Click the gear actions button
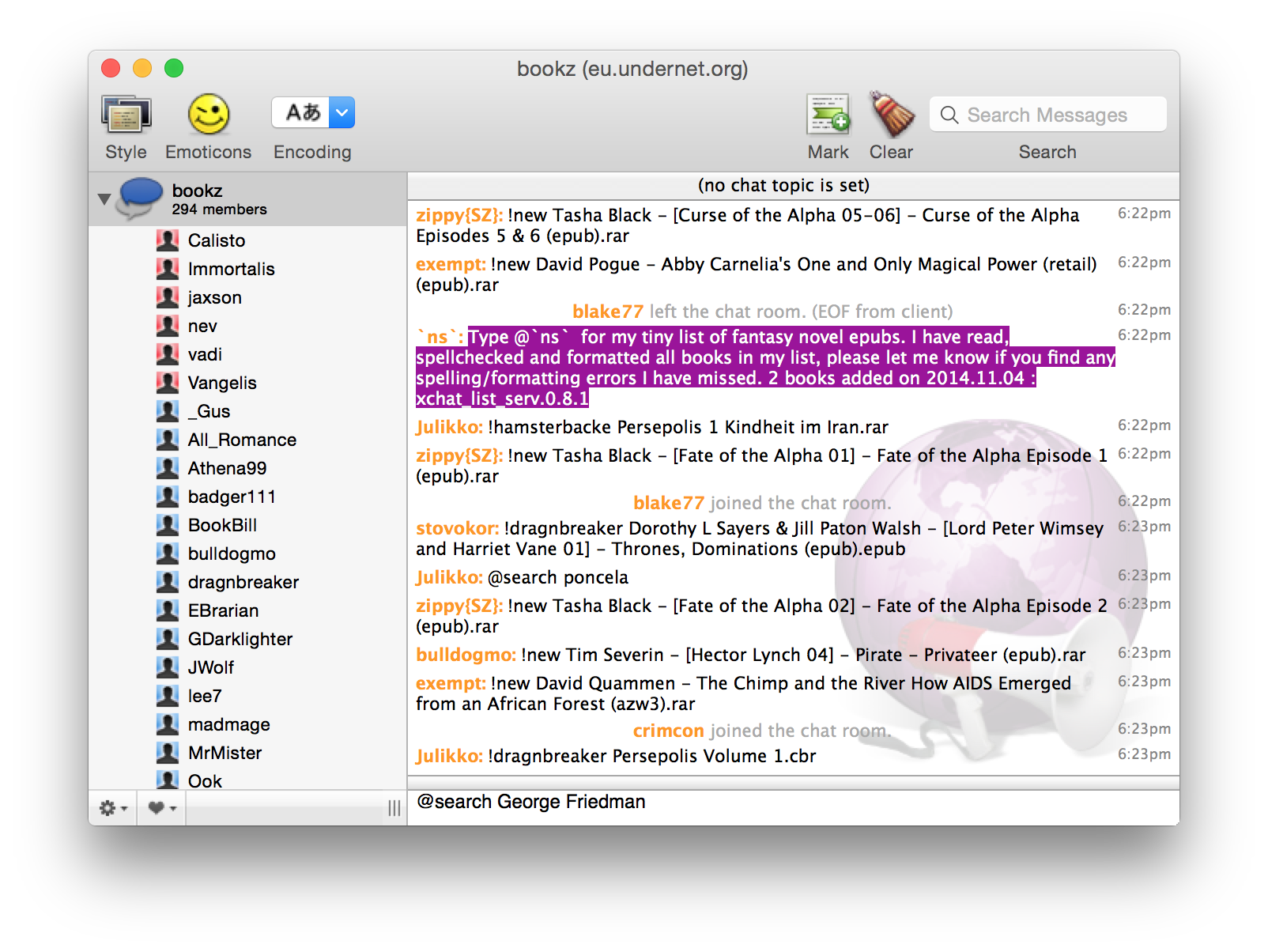 [x=112, y=808]
